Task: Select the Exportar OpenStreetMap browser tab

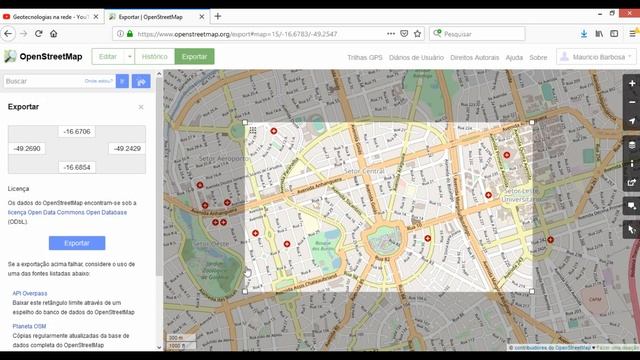Action: tap(156, 17)
